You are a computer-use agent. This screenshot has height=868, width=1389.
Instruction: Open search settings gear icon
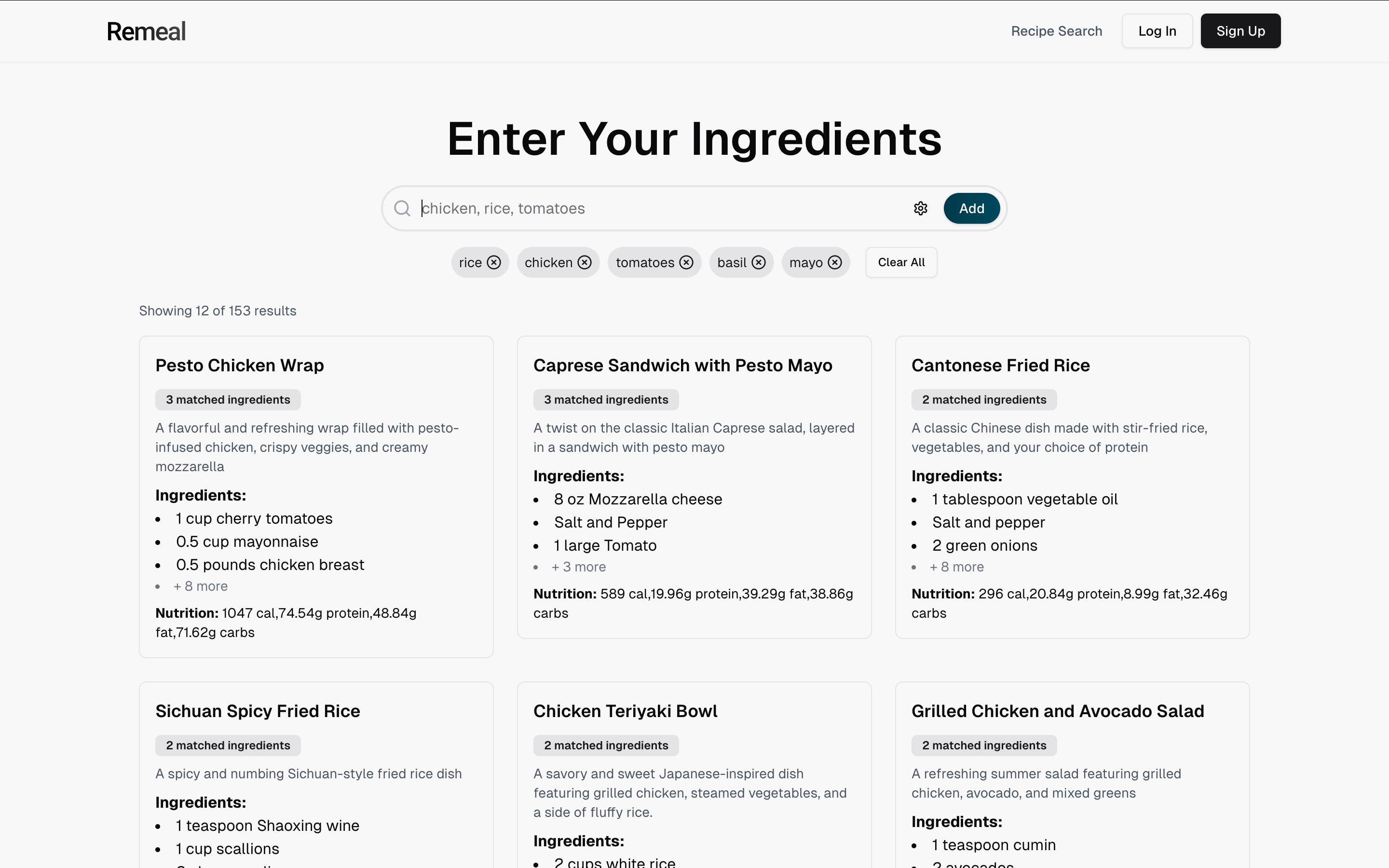tap(921, 208)
